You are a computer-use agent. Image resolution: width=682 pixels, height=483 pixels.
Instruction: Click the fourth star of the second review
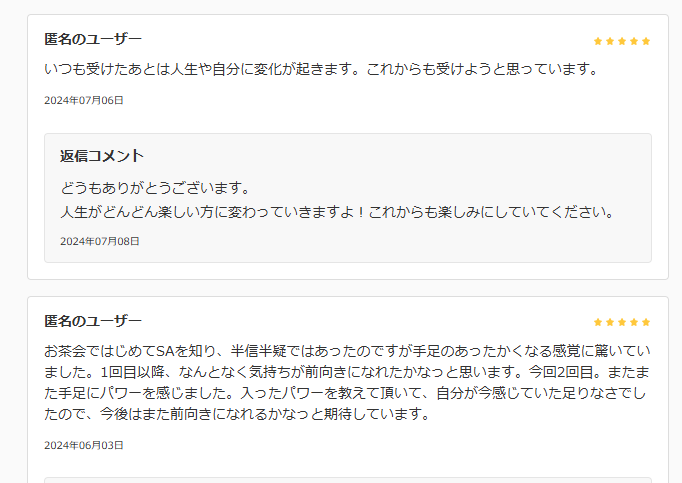tap(634, 322)
